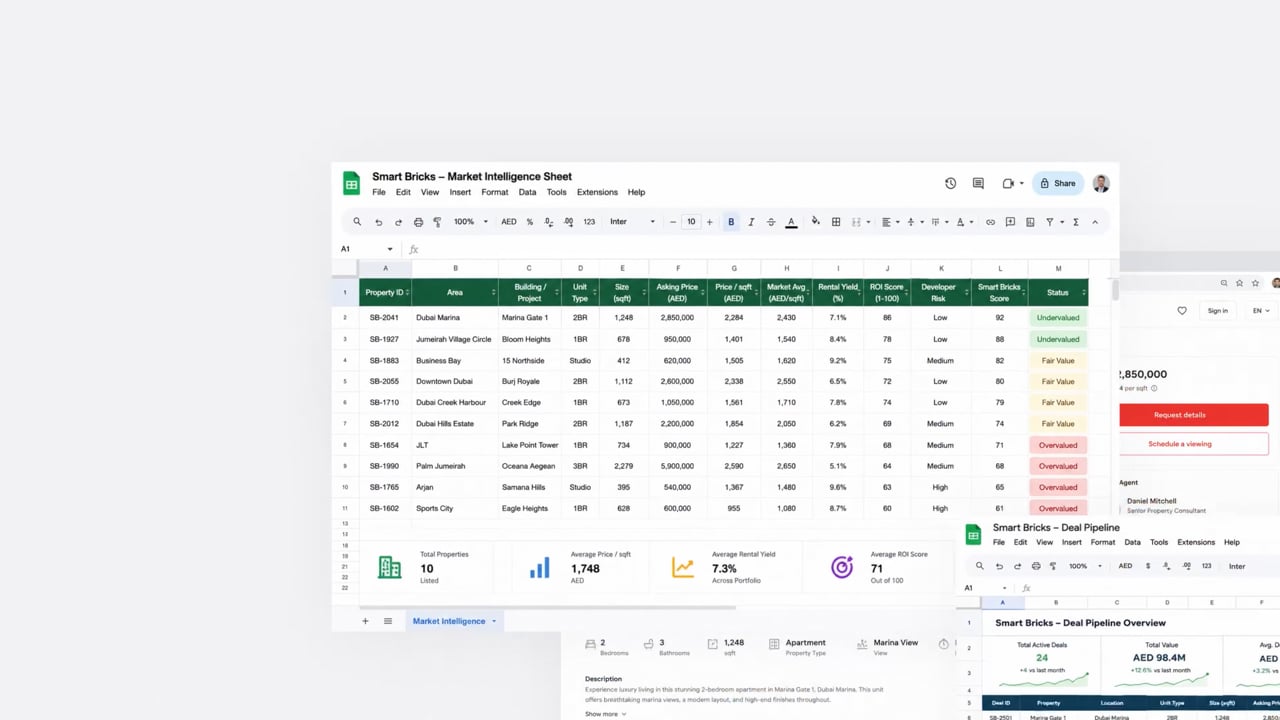Share the Market Intelligence Sheet
1280x720 pixels.
click(1058, 183)
